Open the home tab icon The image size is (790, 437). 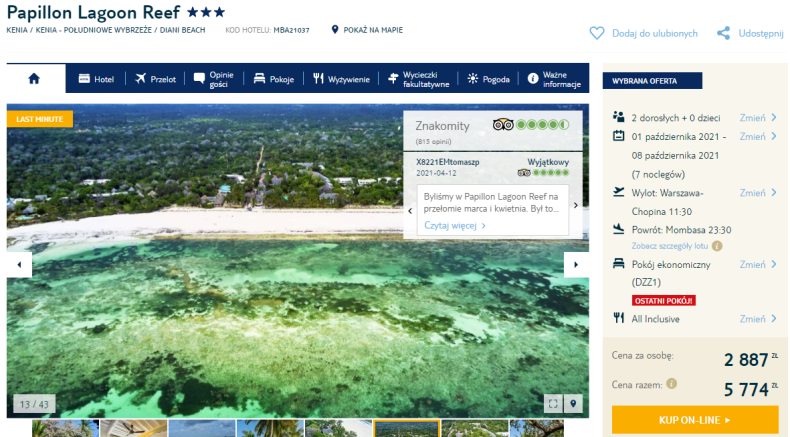tap(34, 79)
